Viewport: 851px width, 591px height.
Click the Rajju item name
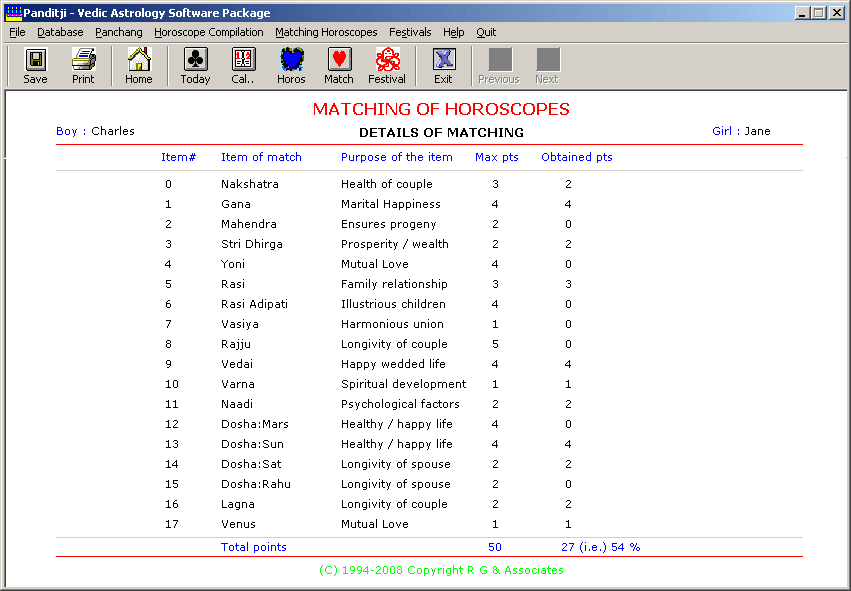click(x=236, y=344)
